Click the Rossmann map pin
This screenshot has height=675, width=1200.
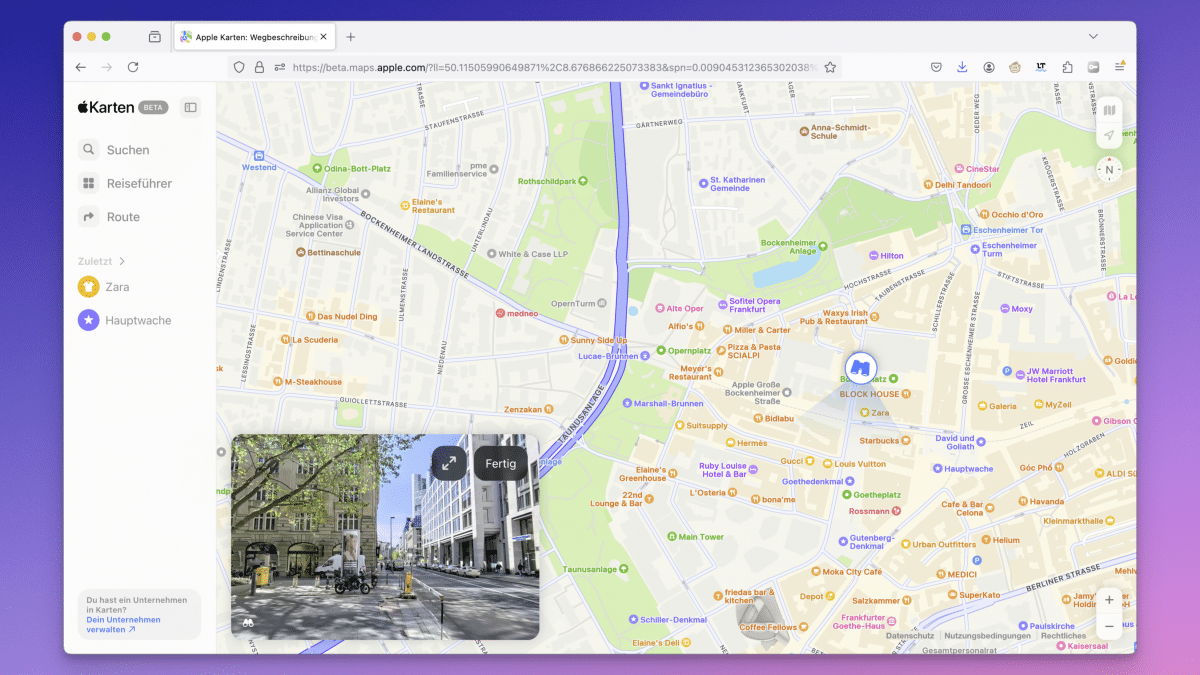(896, 511)
